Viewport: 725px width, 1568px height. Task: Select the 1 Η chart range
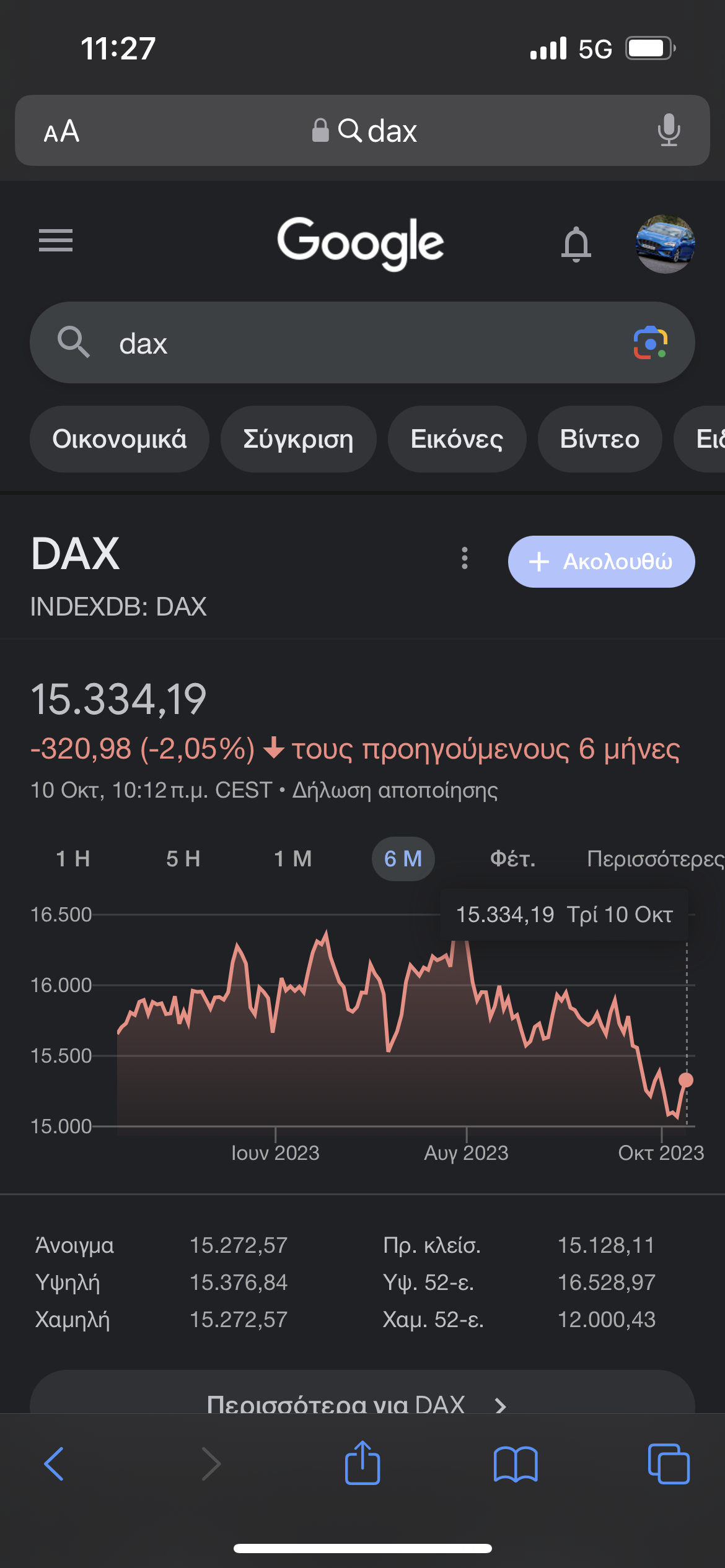(73, 859)
